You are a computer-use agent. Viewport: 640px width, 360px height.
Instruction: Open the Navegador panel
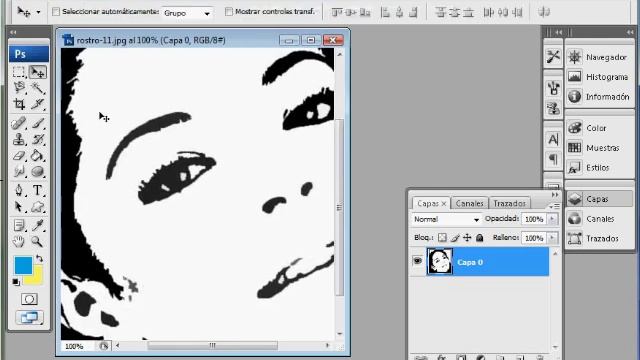tap(599, 57)
